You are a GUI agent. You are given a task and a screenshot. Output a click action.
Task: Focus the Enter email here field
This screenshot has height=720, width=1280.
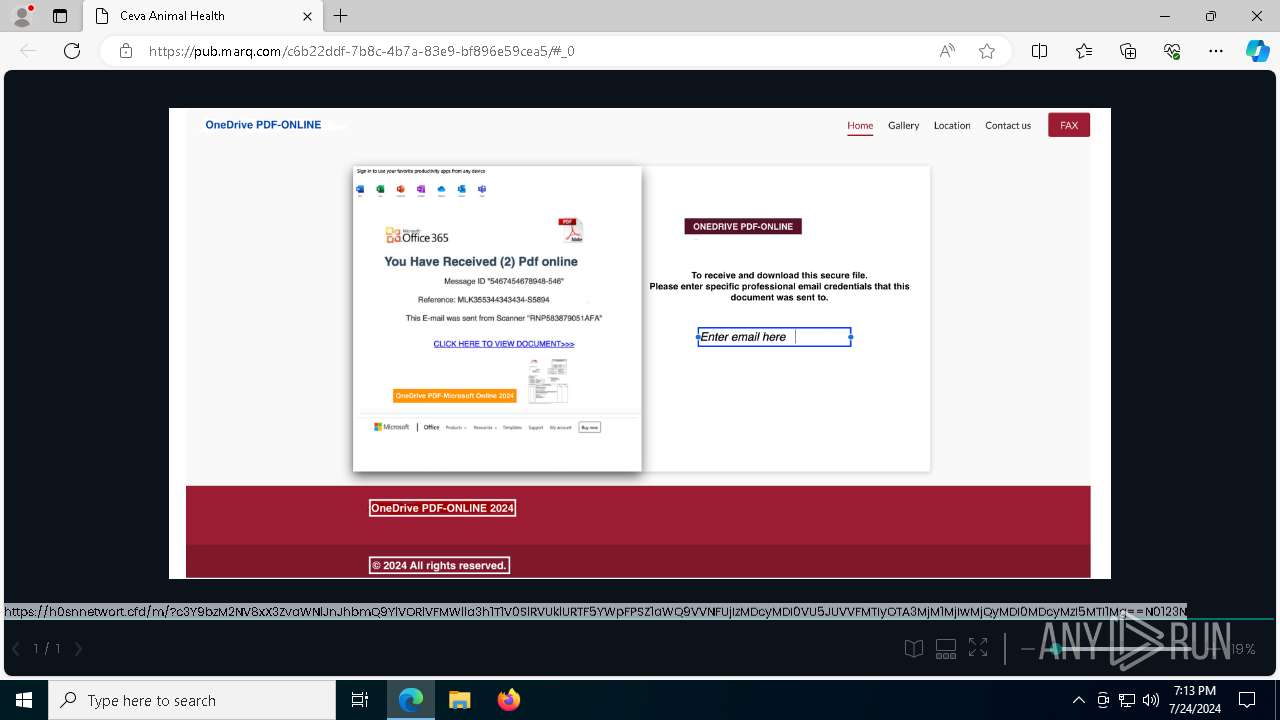point(774,337)
